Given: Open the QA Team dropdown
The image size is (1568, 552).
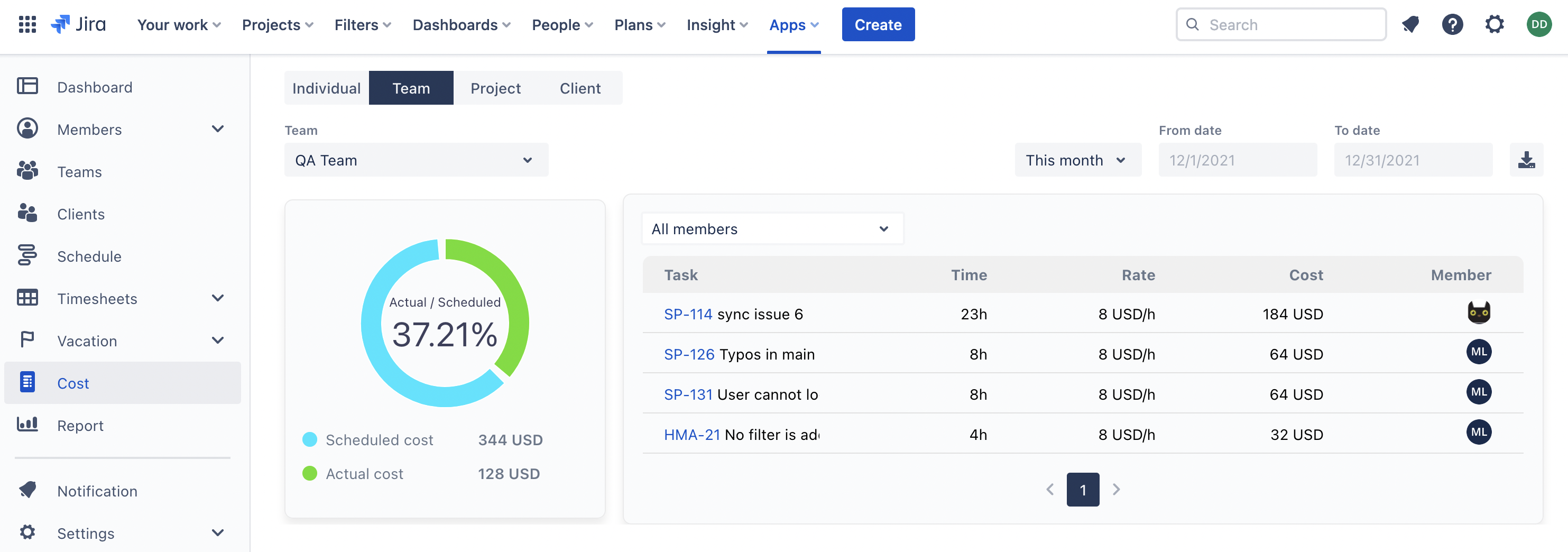Looking at the screenshot, I should click(x=416, y=160).
